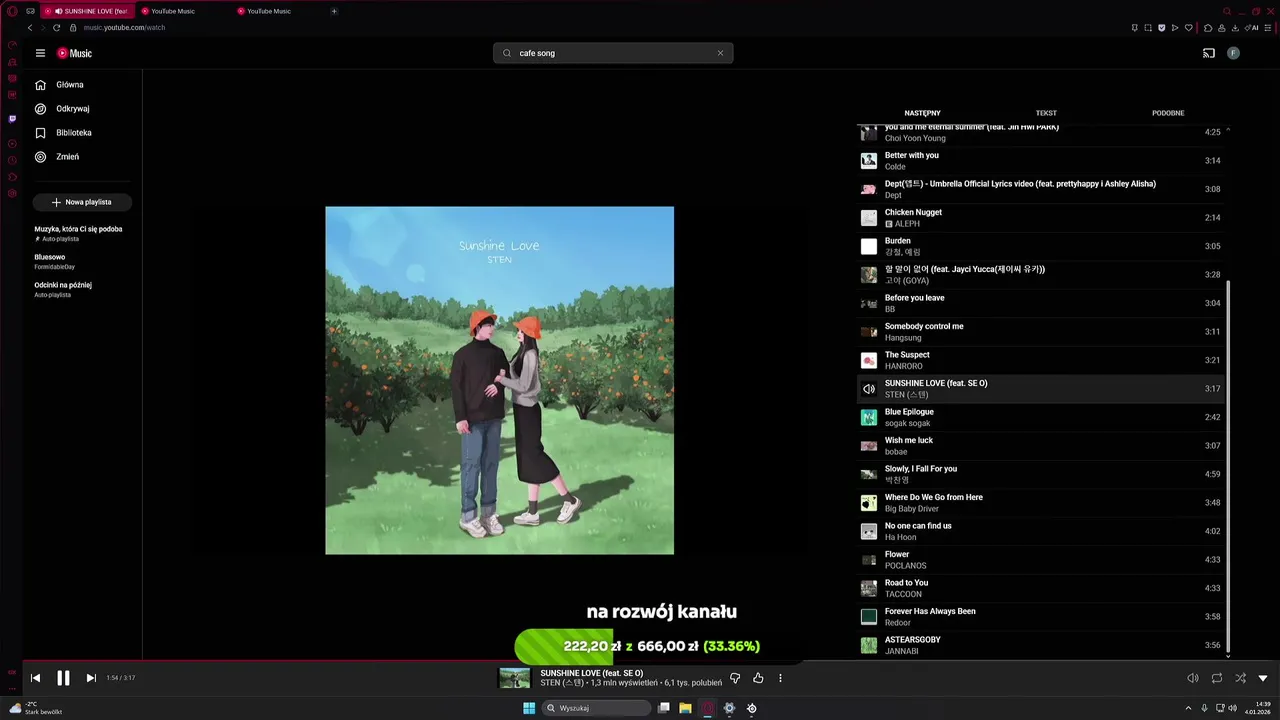Click the music.youtube.com address bar
Viewport: 1280px width, 720px height.
pos(124,28)
